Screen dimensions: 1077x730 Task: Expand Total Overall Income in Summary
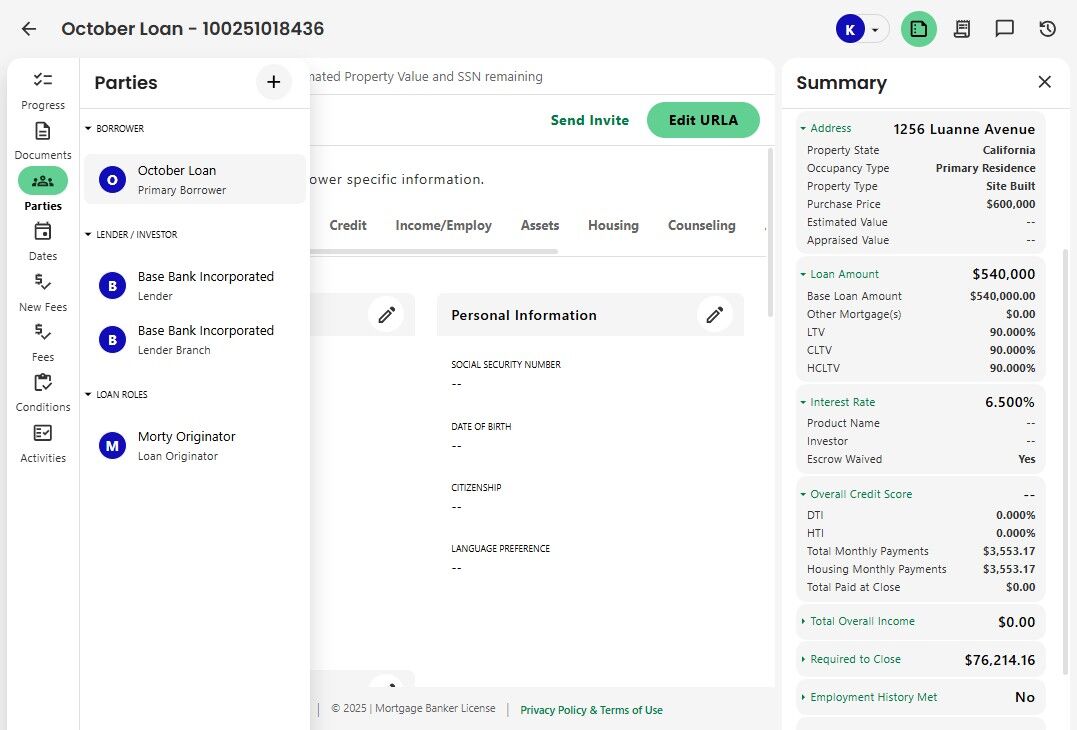[x=862, y=621]
